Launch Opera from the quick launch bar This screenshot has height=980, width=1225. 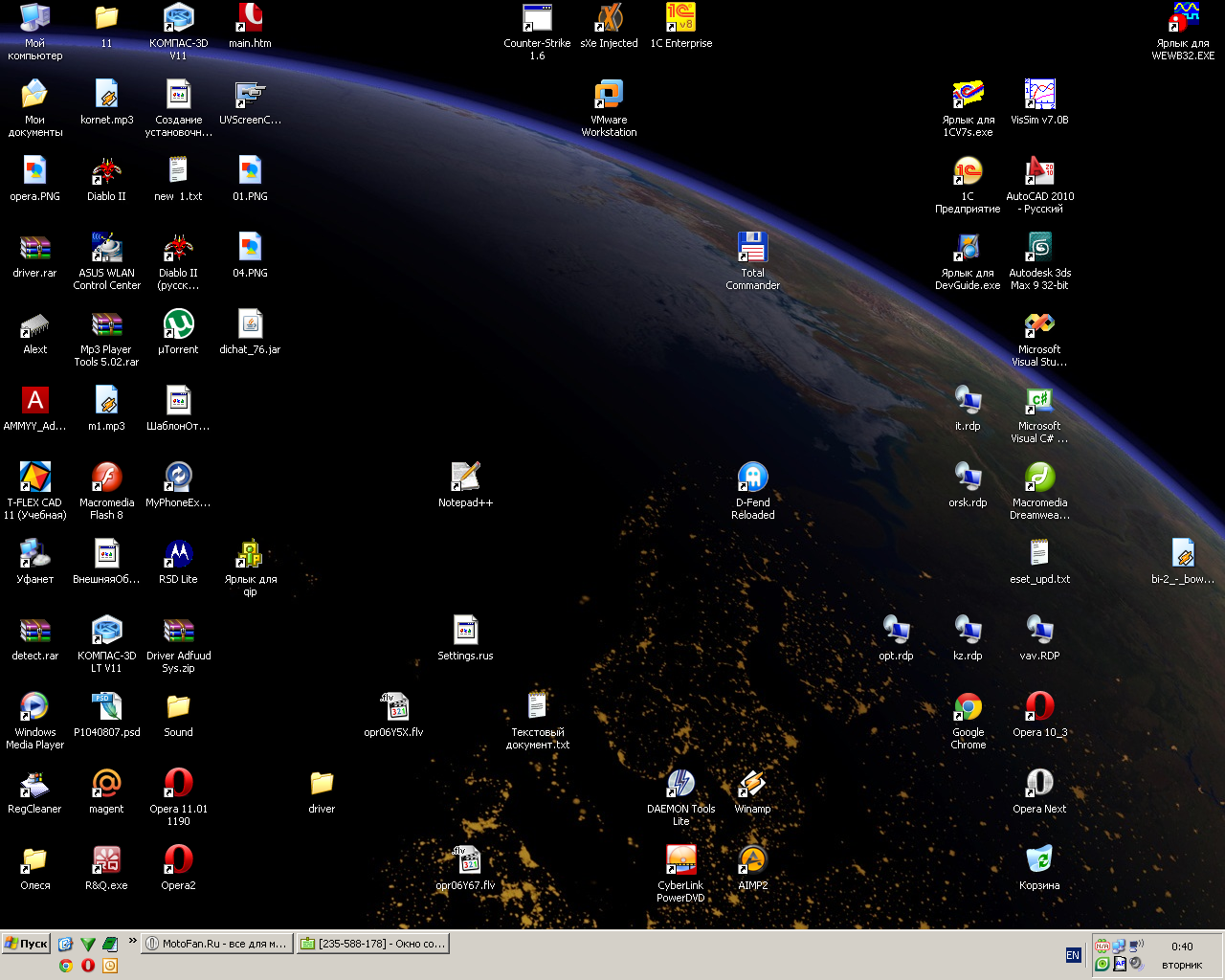pyautogui.click(x=88, y=966)
